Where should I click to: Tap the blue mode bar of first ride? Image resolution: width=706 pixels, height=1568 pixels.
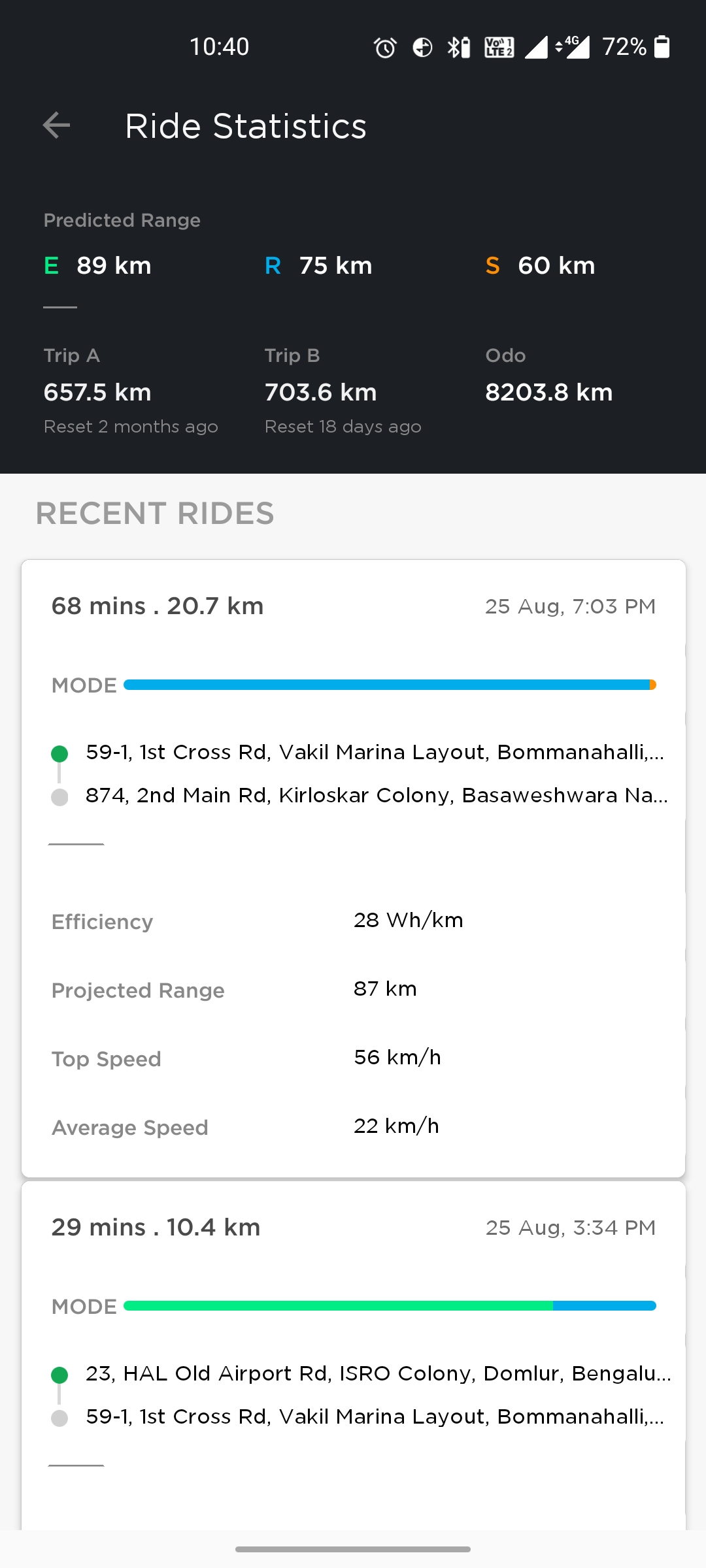point(386,685)
